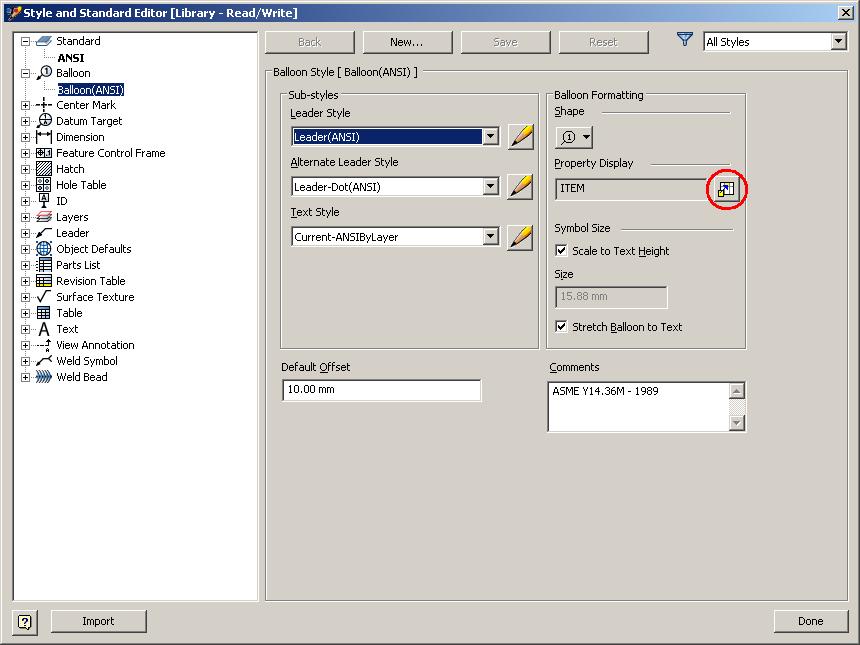Viewport: 860px width, 645px height.
Task: Click the ID category icon
Action: (43, 201)
